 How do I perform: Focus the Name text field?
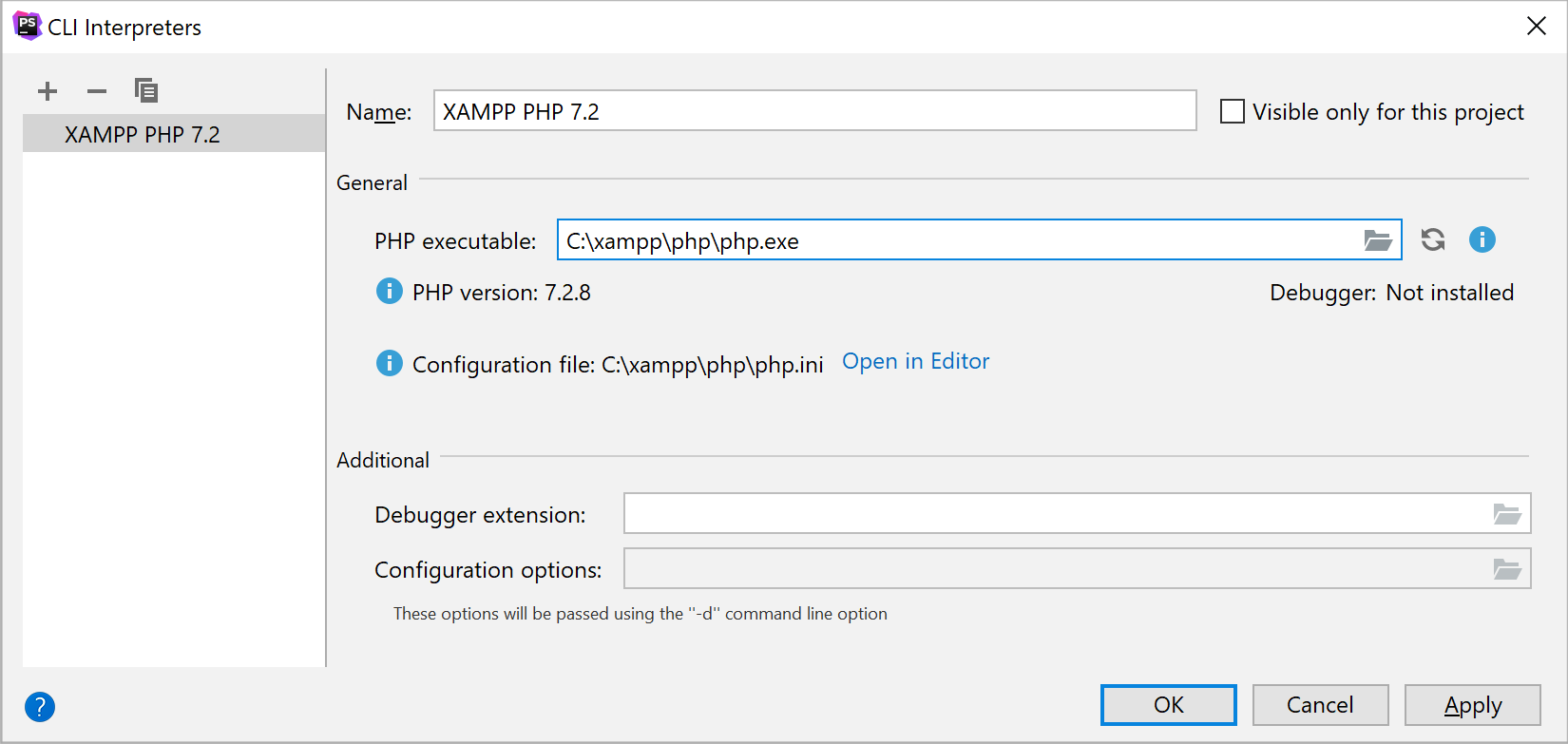[x=813, y=111]
